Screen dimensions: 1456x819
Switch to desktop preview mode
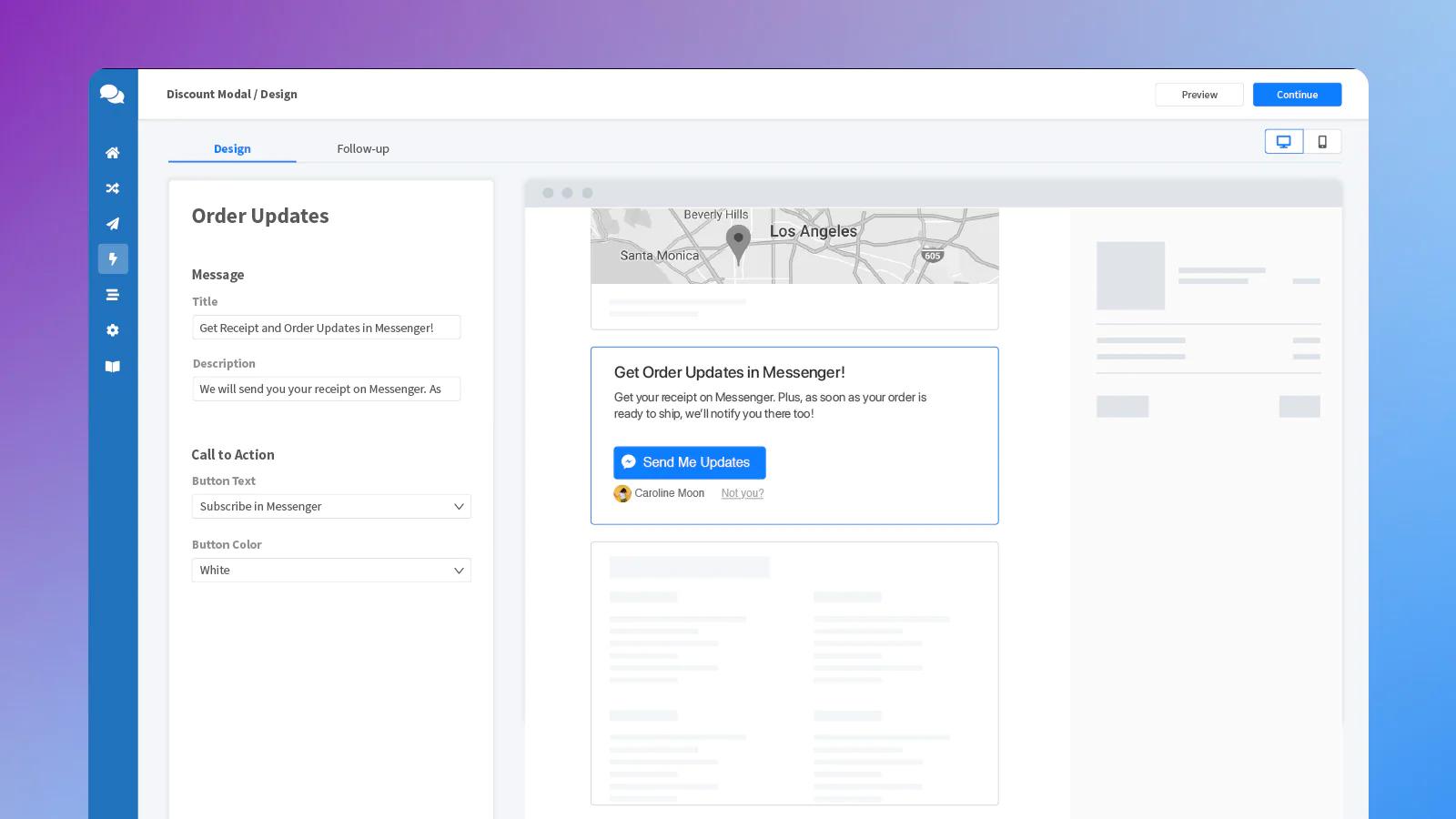click(x=1284, y=142)
